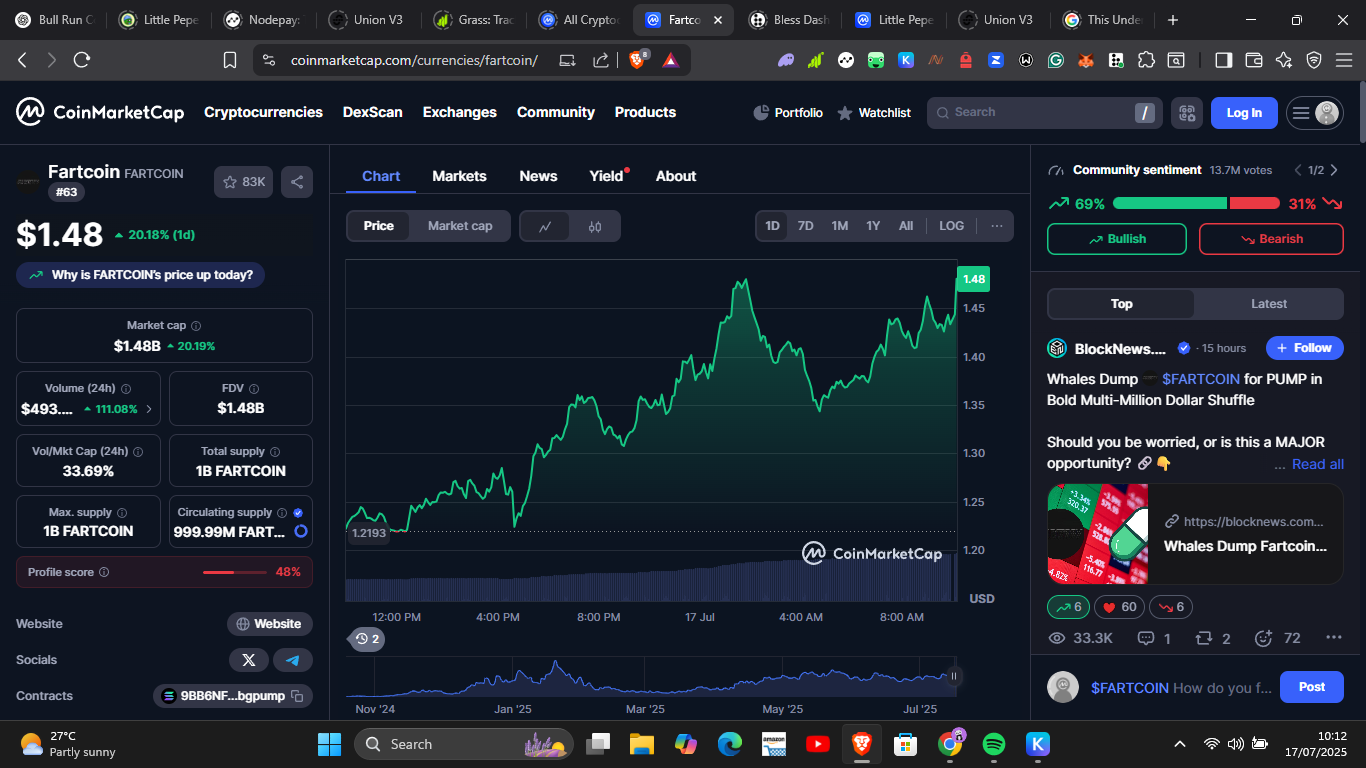Open the chart more options ellipsis

pos(997,226)
